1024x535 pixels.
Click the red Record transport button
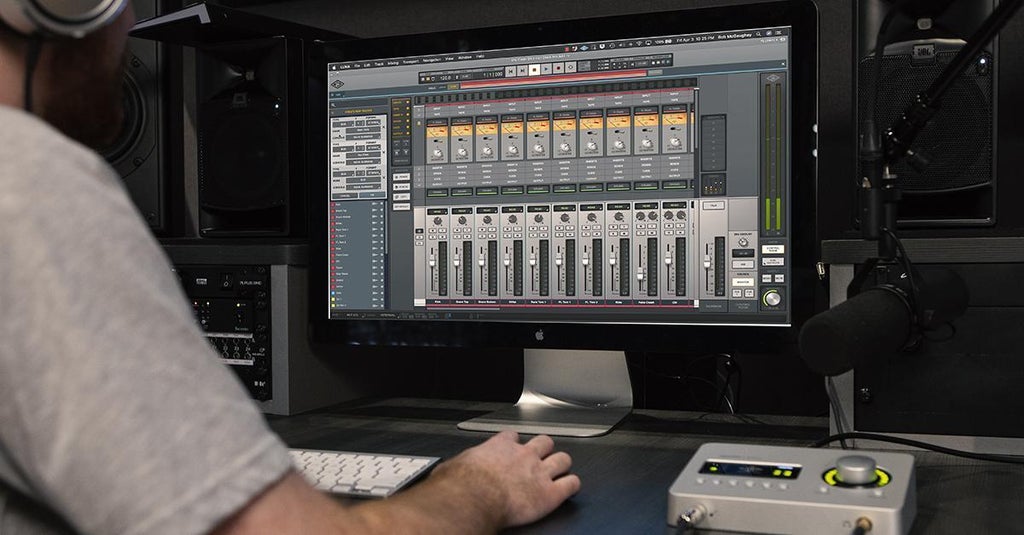pos(558,68)
